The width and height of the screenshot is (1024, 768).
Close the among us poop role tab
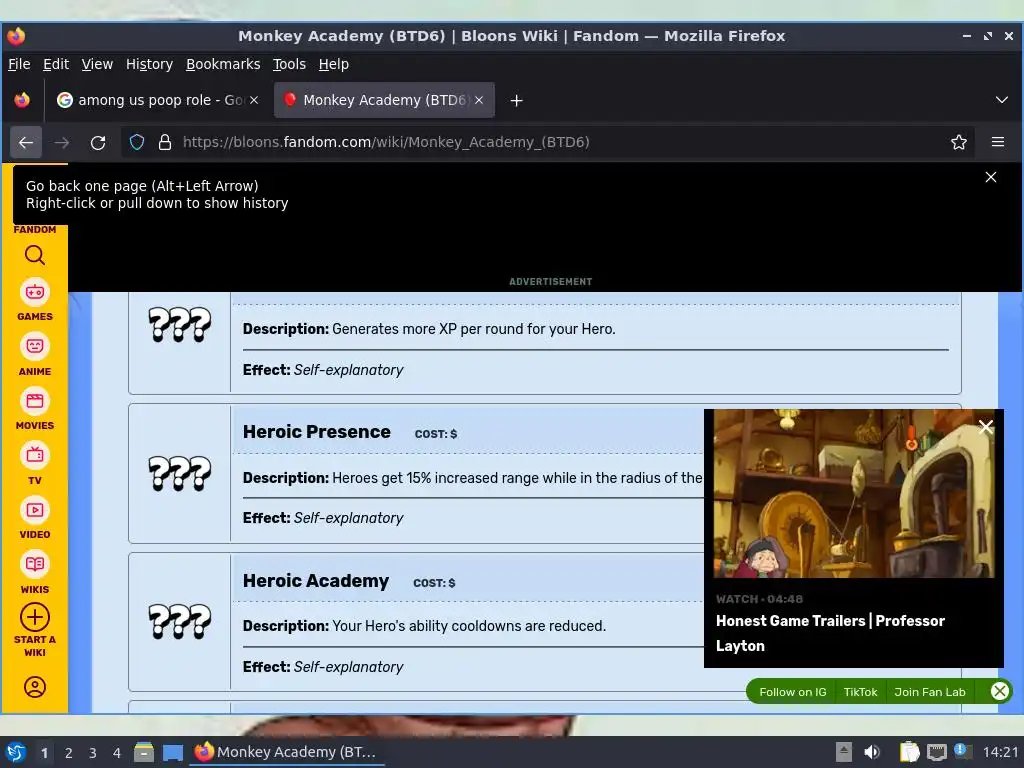click(x=254, y=100)
